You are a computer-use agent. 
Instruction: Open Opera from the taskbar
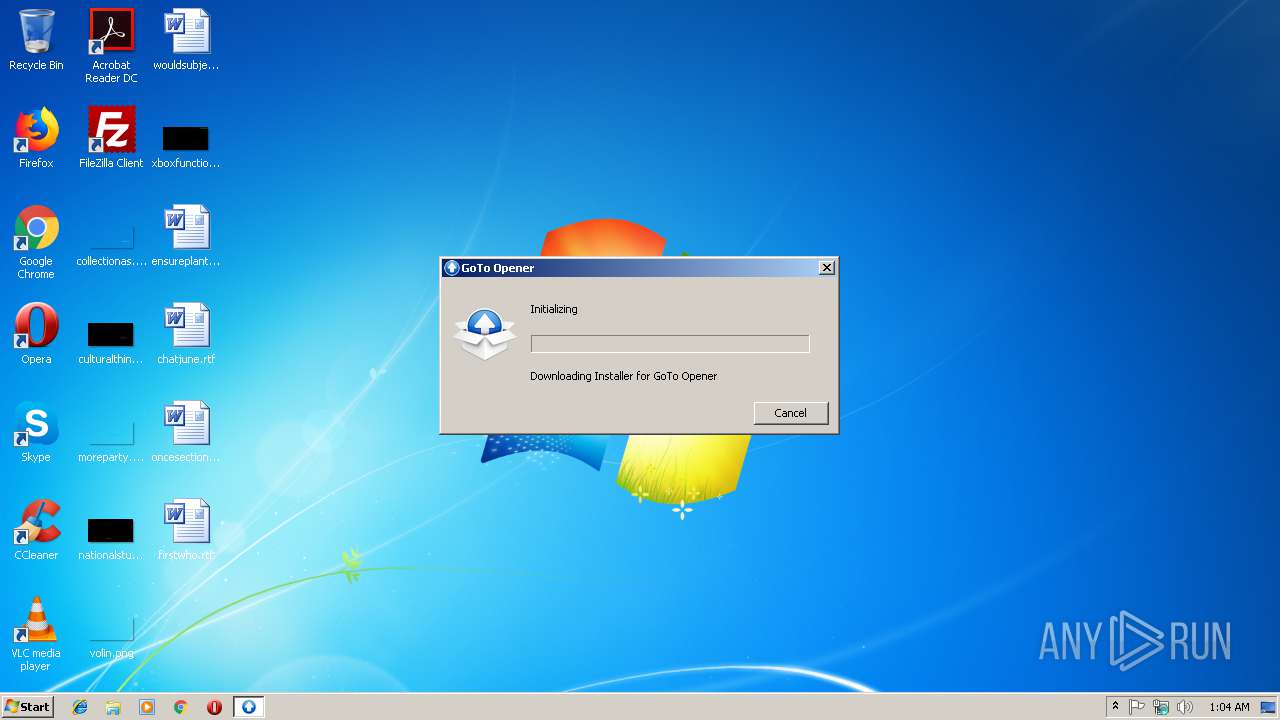click(214, 707)
